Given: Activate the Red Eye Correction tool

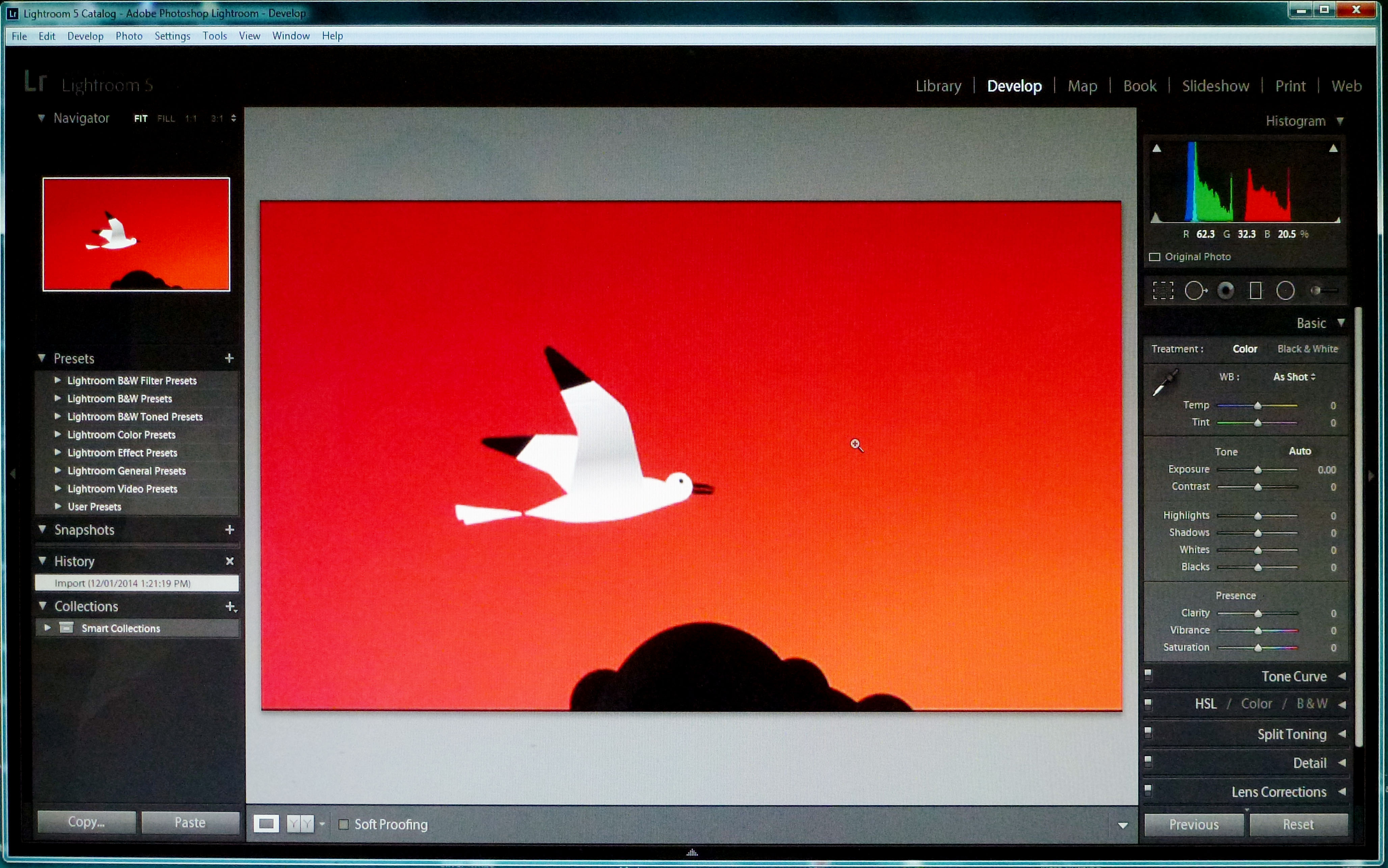Looking at the screenshot, I should [x=1226, y=291].
